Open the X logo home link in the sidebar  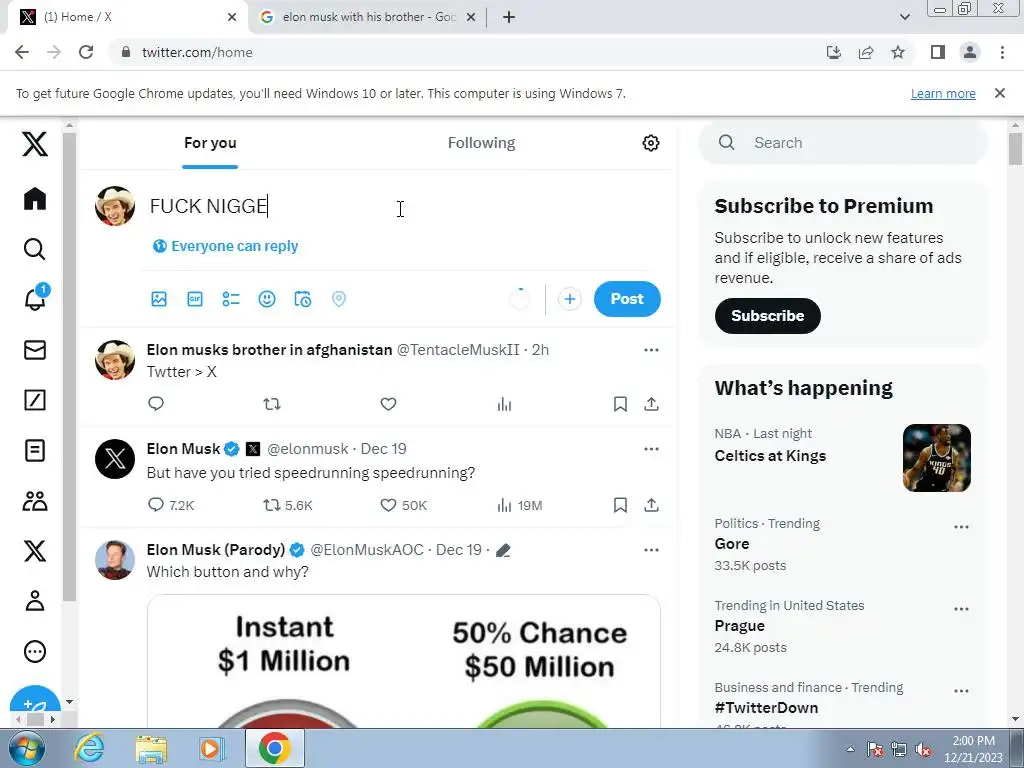35,144
